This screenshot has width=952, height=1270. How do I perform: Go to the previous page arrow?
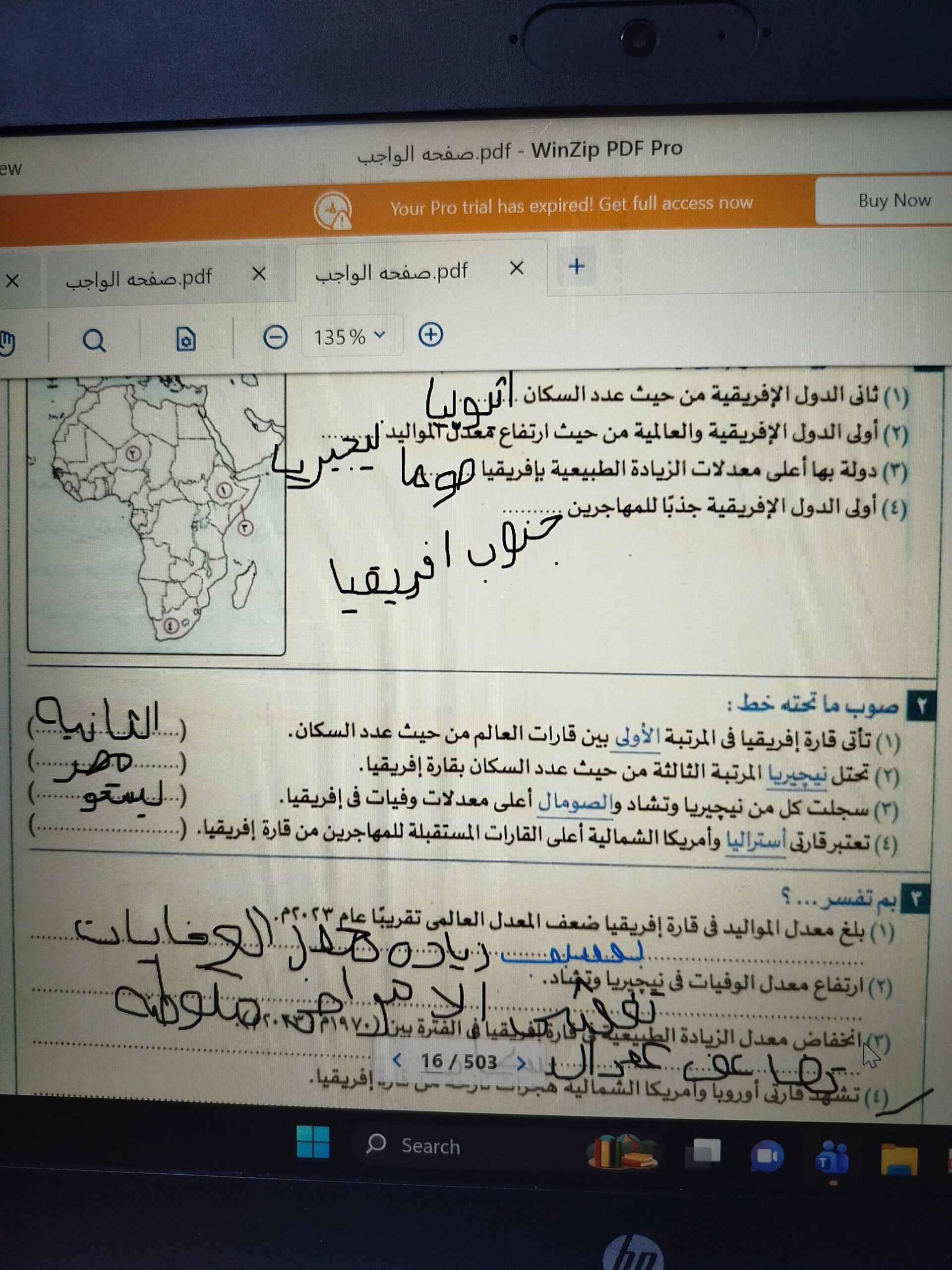[397, 1061]
